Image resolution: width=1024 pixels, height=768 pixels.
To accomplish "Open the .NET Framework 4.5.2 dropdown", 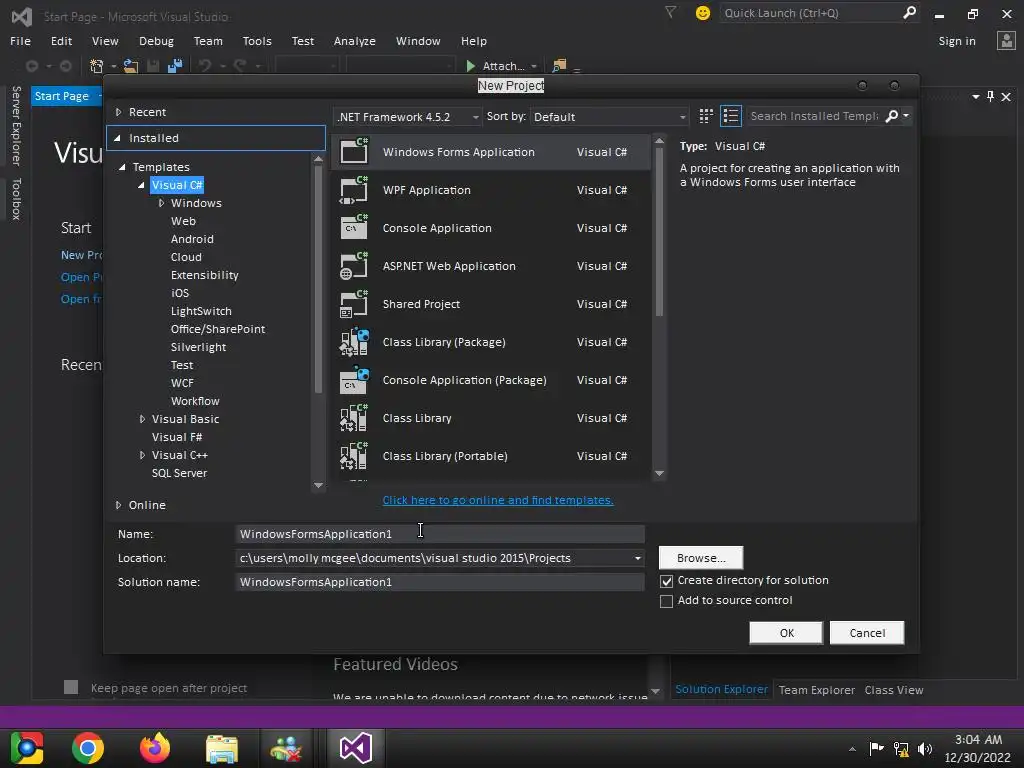I will [408, 117].
